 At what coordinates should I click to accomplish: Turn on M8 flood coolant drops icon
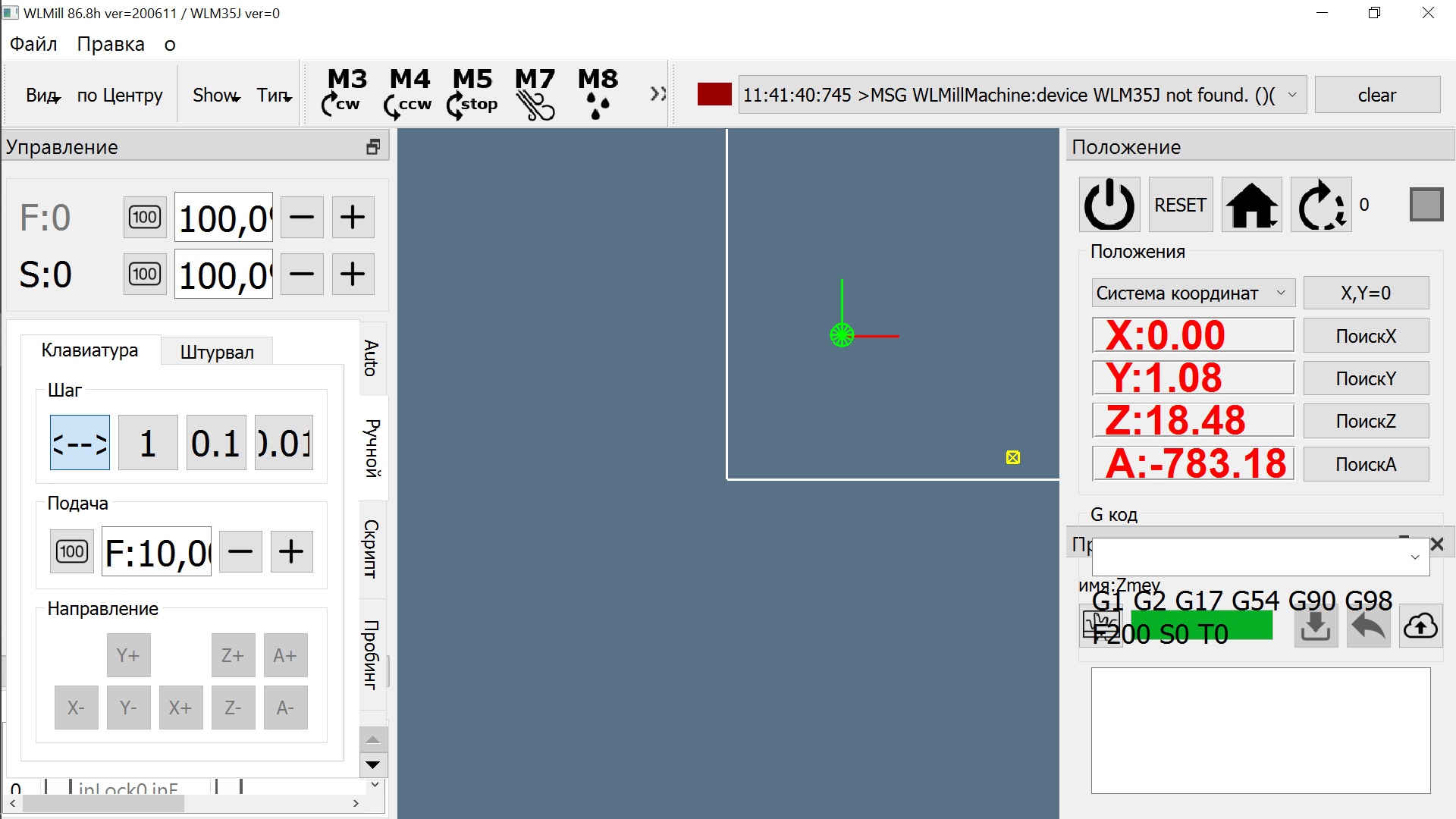pos(598,93)
